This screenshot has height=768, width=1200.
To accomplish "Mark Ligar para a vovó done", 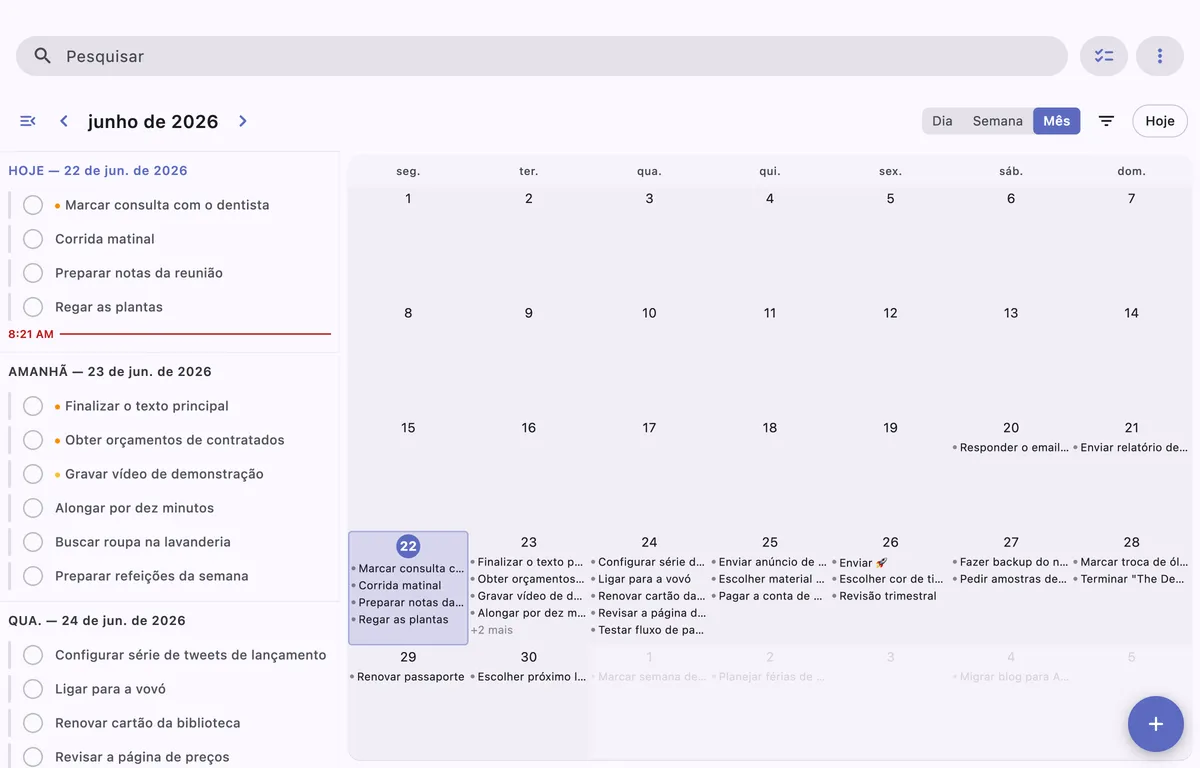I will coord(33,689).
